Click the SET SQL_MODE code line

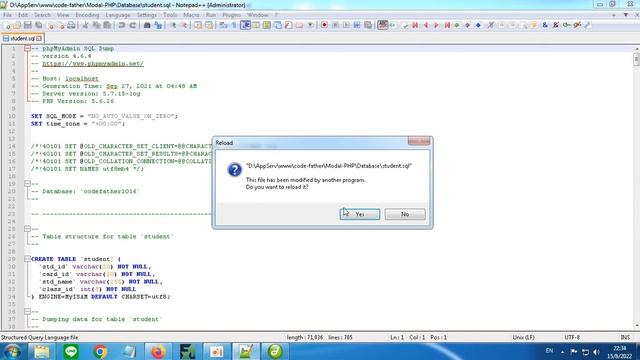coord(104,116)
